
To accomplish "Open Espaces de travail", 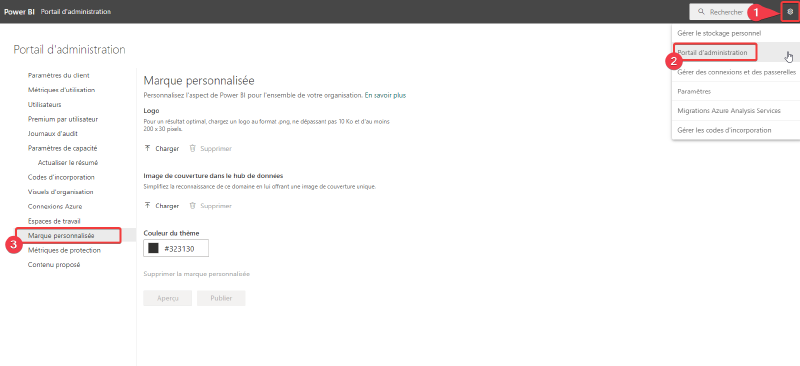I will tap(54, 221).
